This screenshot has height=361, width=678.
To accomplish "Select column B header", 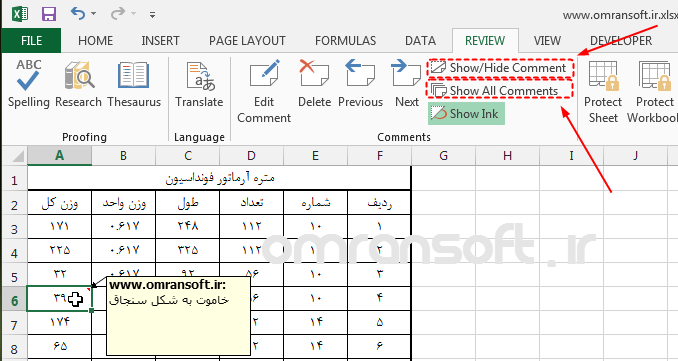I will [x=124, y=156].
